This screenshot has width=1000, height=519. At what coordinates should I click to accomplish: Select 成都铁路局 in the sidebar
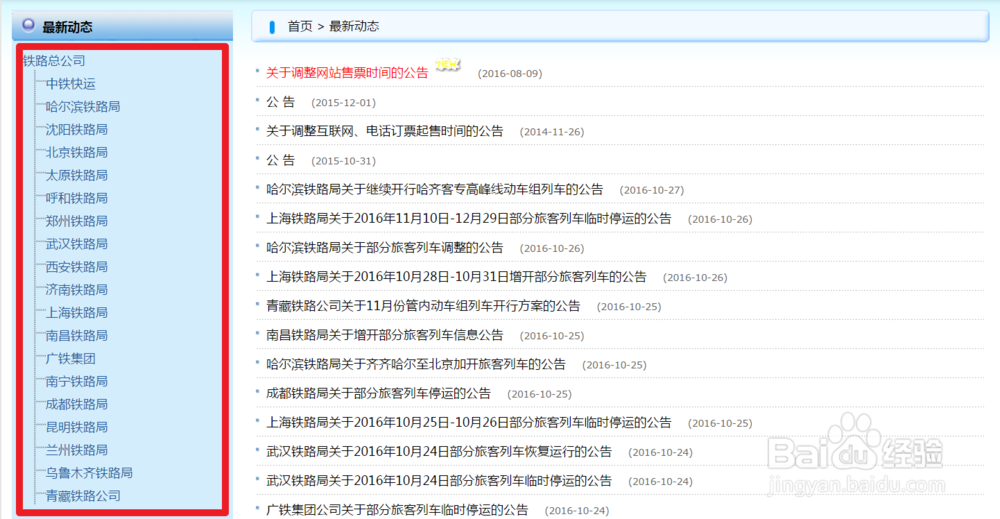(77, 405)
